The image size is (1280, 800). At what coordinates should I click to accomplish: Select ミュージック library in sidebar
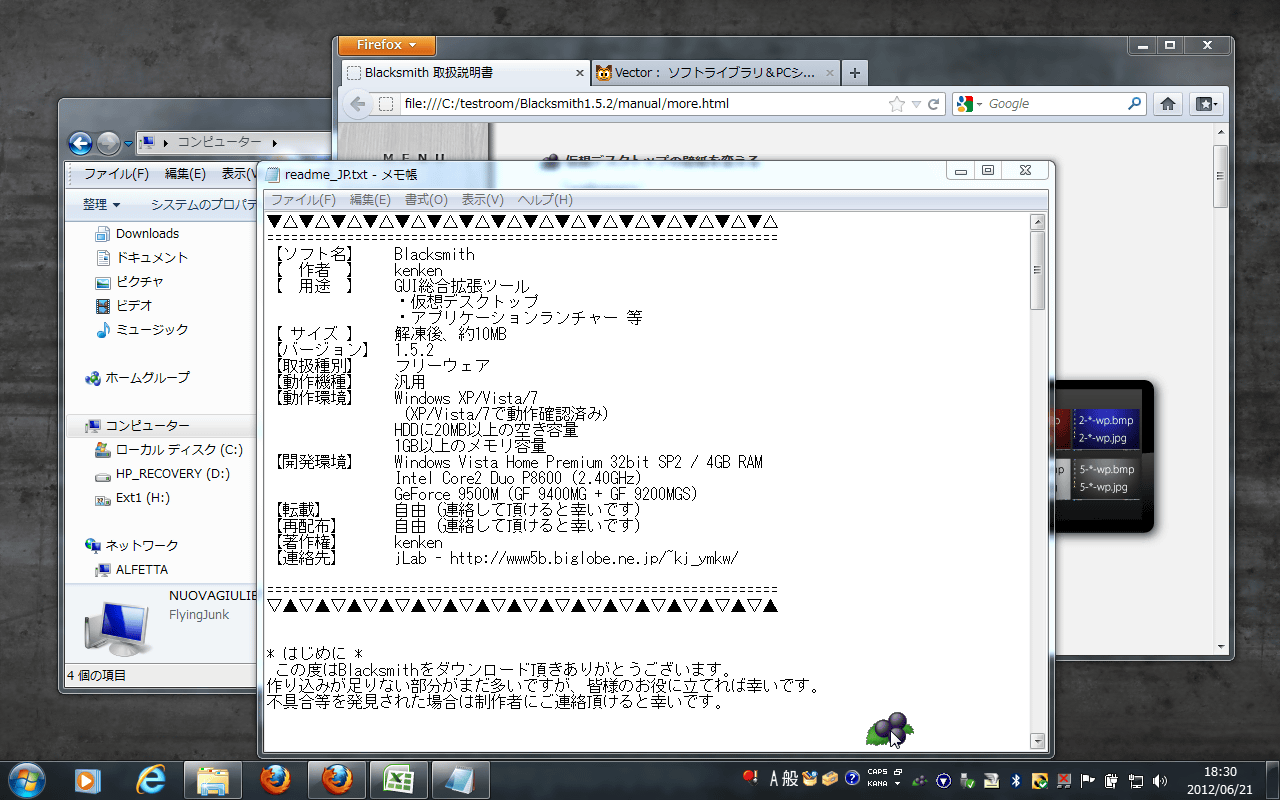click(x=152, y=329)
